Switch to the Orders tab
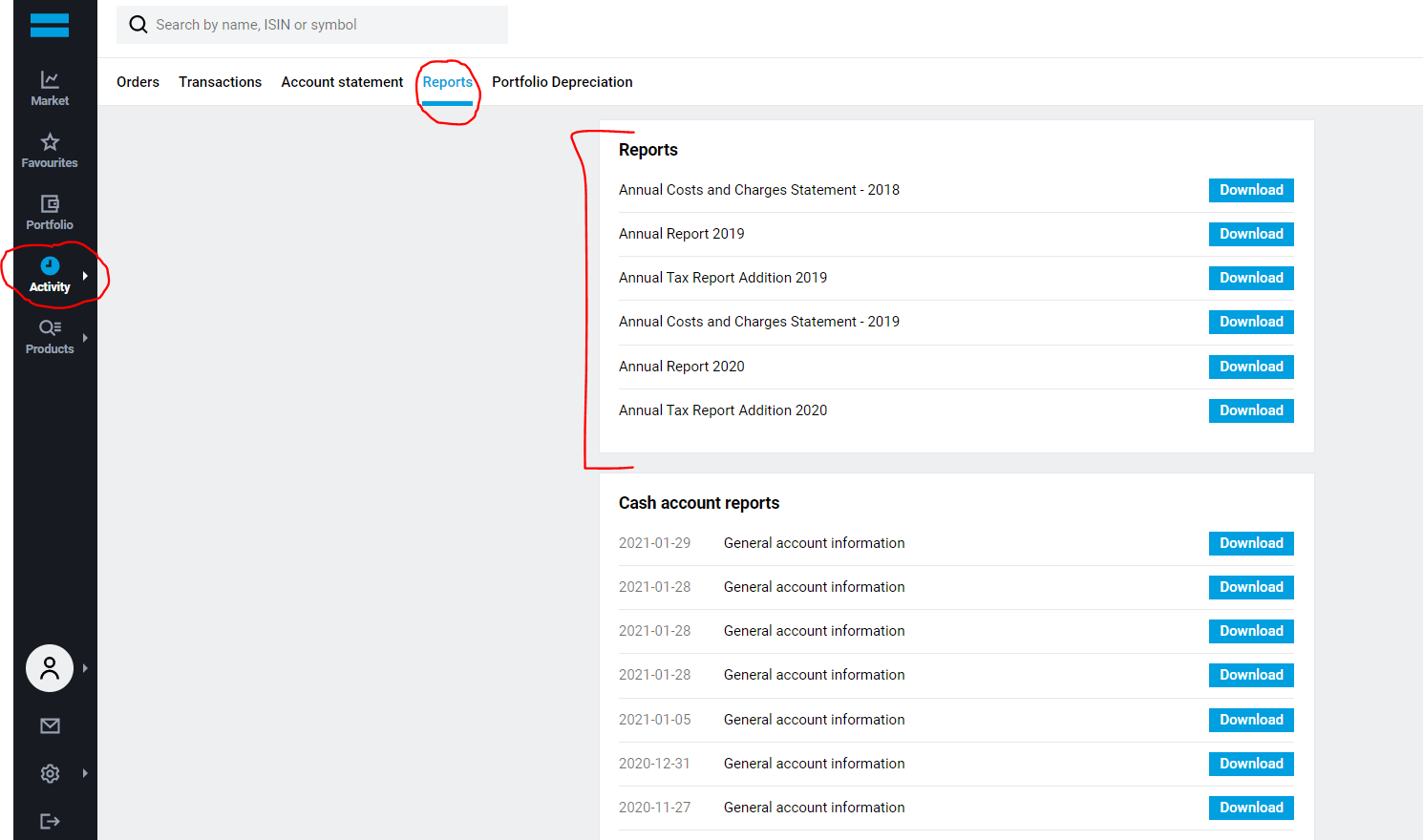1423x840 pixels. coord(138,82)
